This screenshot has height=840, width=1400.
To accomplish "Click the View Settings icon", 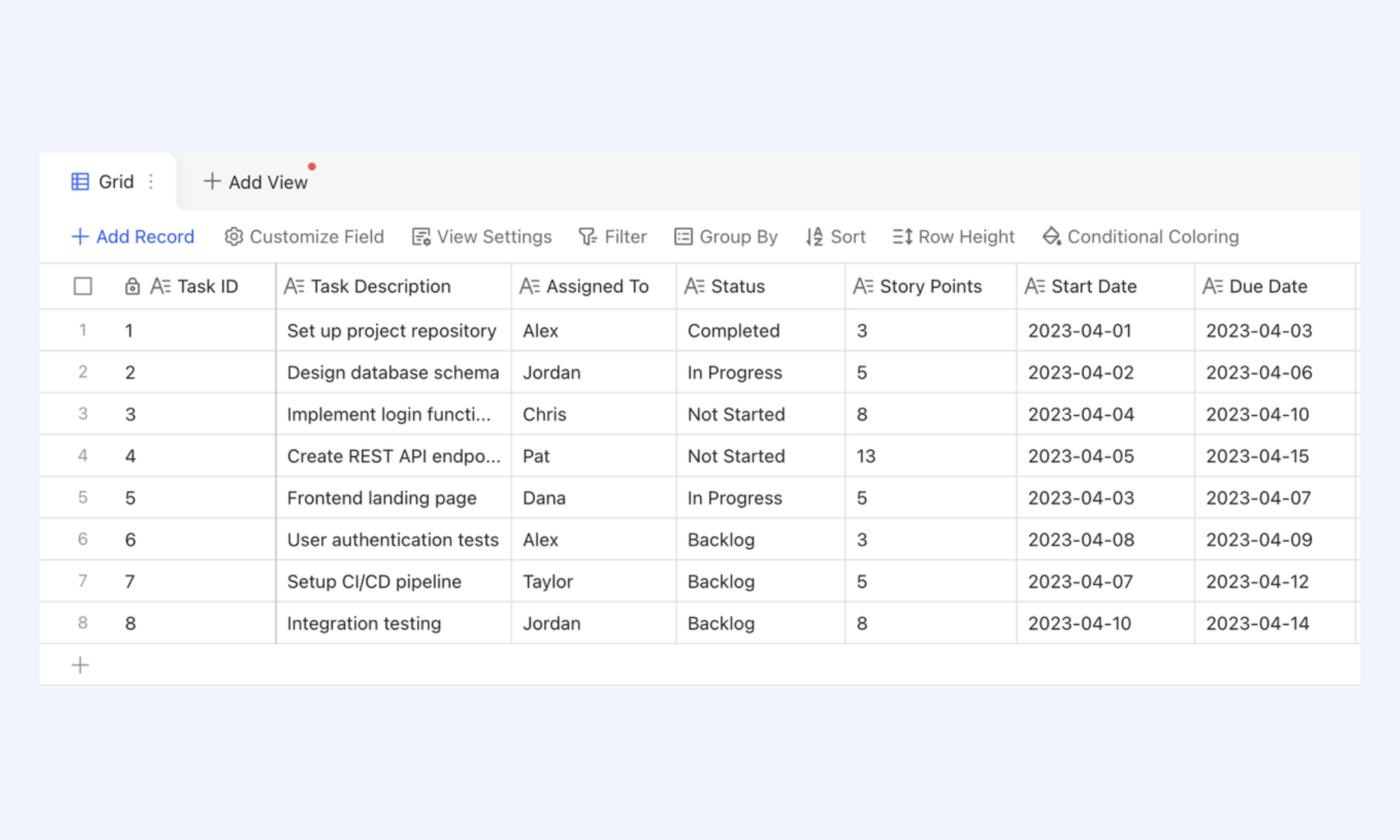I will [421, 237].
